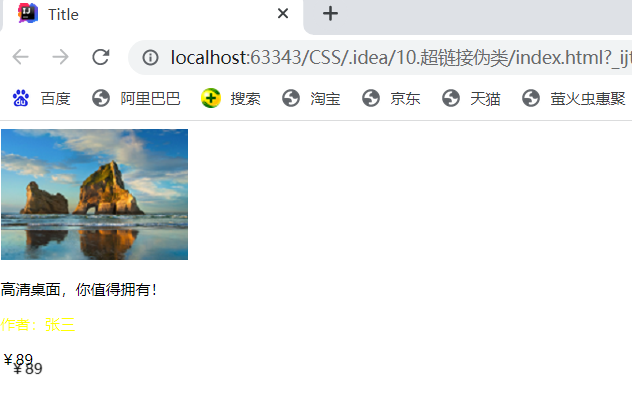The width and height of the screenshot is (632, 407).
Task: Click the yellow 作者：张三 link
Action: (38, 324)
